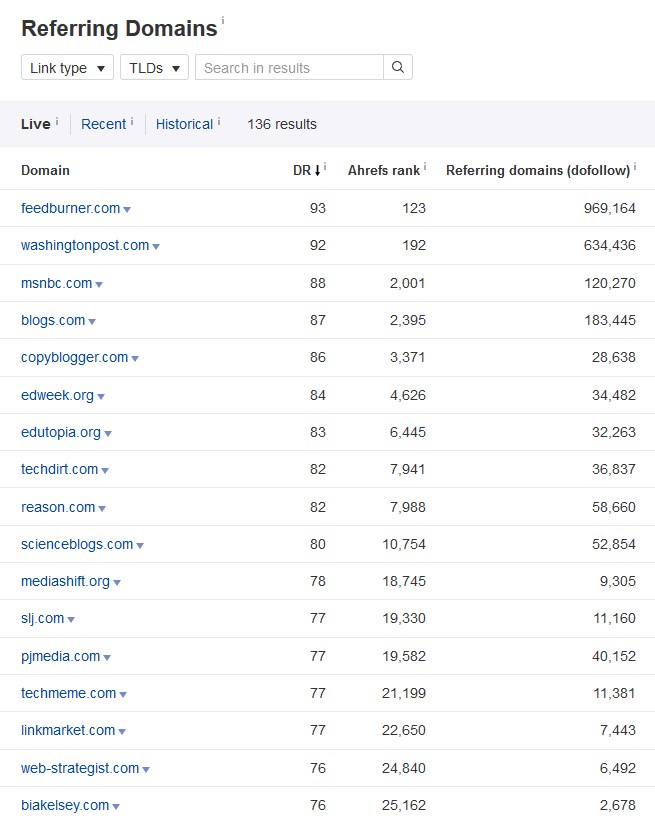This screenshot has height=820, width=655.
Task: Open the edutopia.org link
Action: pyautogui.click(x=61, y=432)
